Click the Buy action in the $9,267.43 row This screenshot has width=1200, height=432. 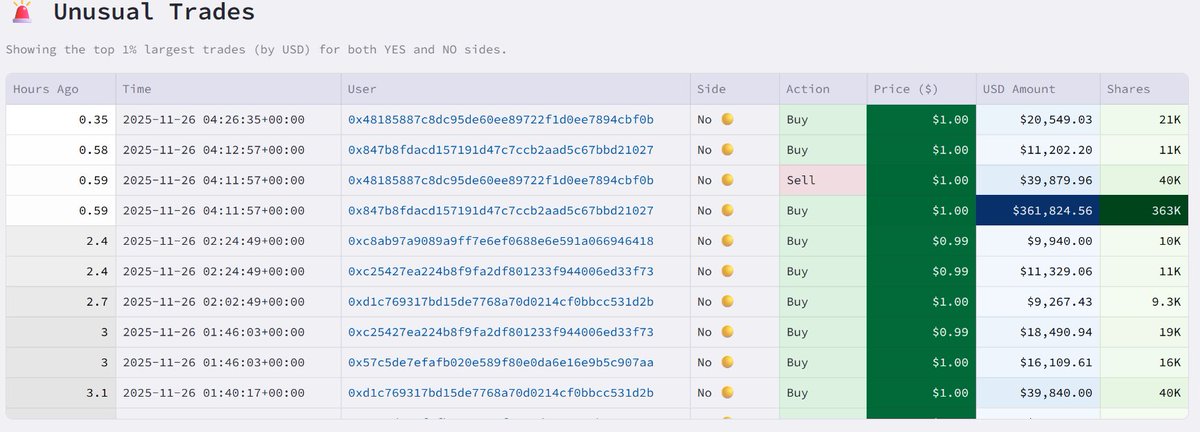(x=822, y=302)
